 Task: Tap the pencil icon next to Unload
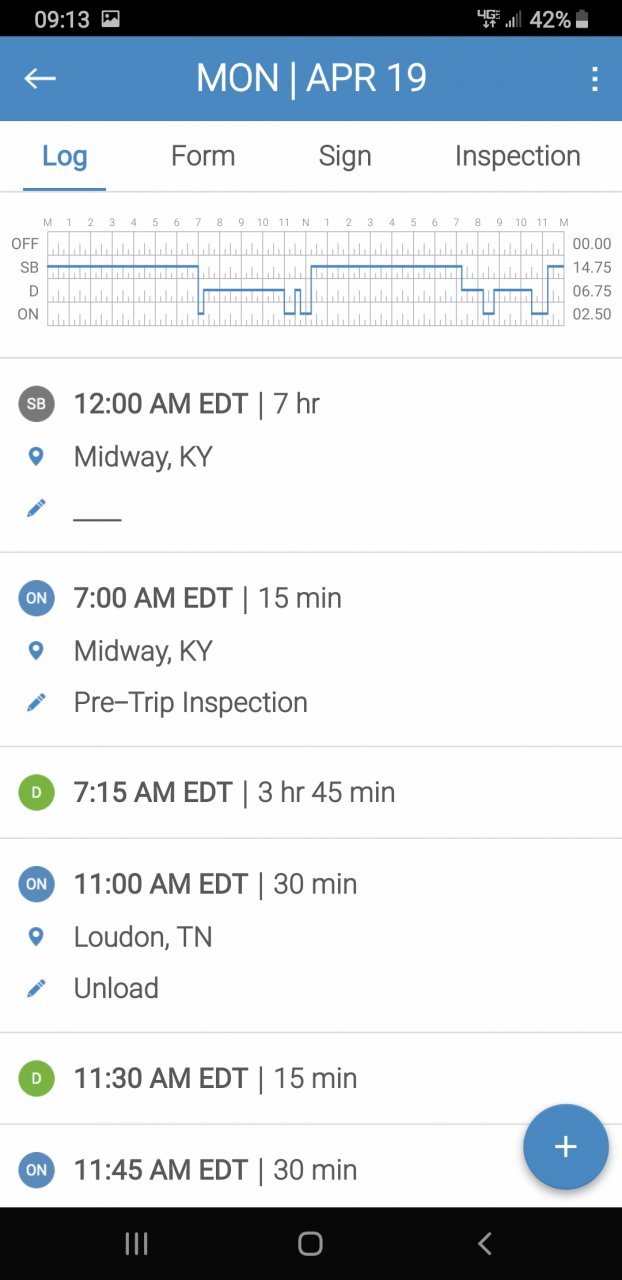coord(36,988)
